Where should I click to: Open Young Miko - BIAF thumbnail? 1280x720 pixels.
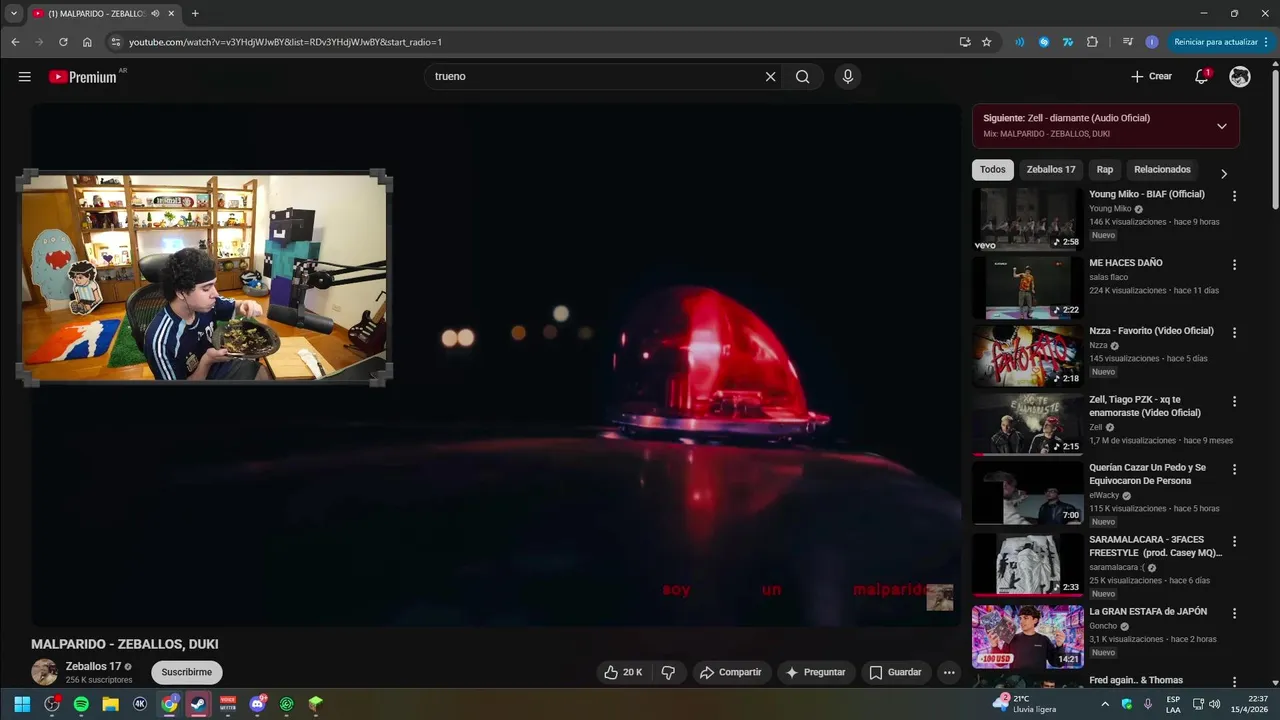pos(1028,219)
